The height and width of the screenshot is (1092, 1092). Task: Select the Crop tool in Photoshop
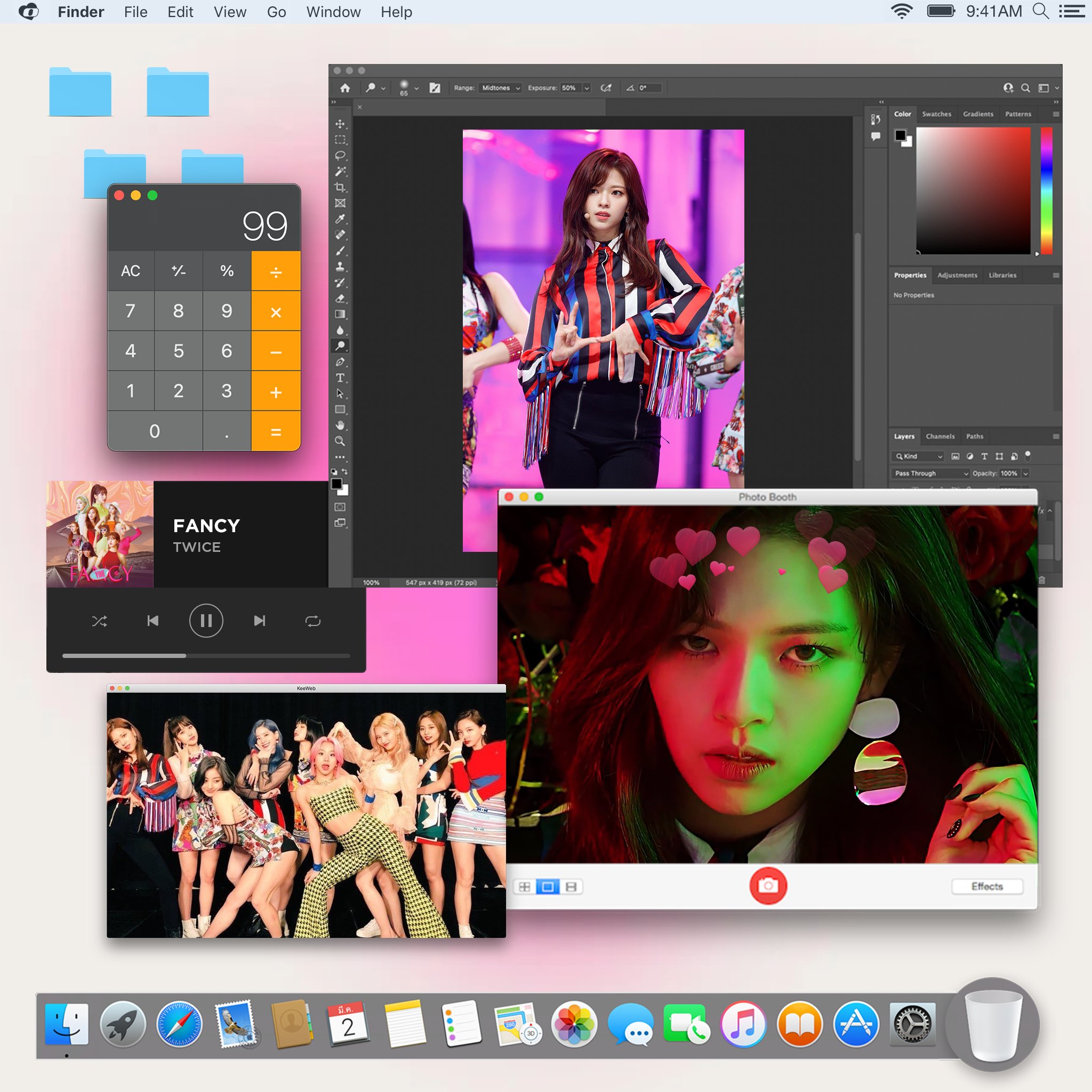[x=340, y=187]
